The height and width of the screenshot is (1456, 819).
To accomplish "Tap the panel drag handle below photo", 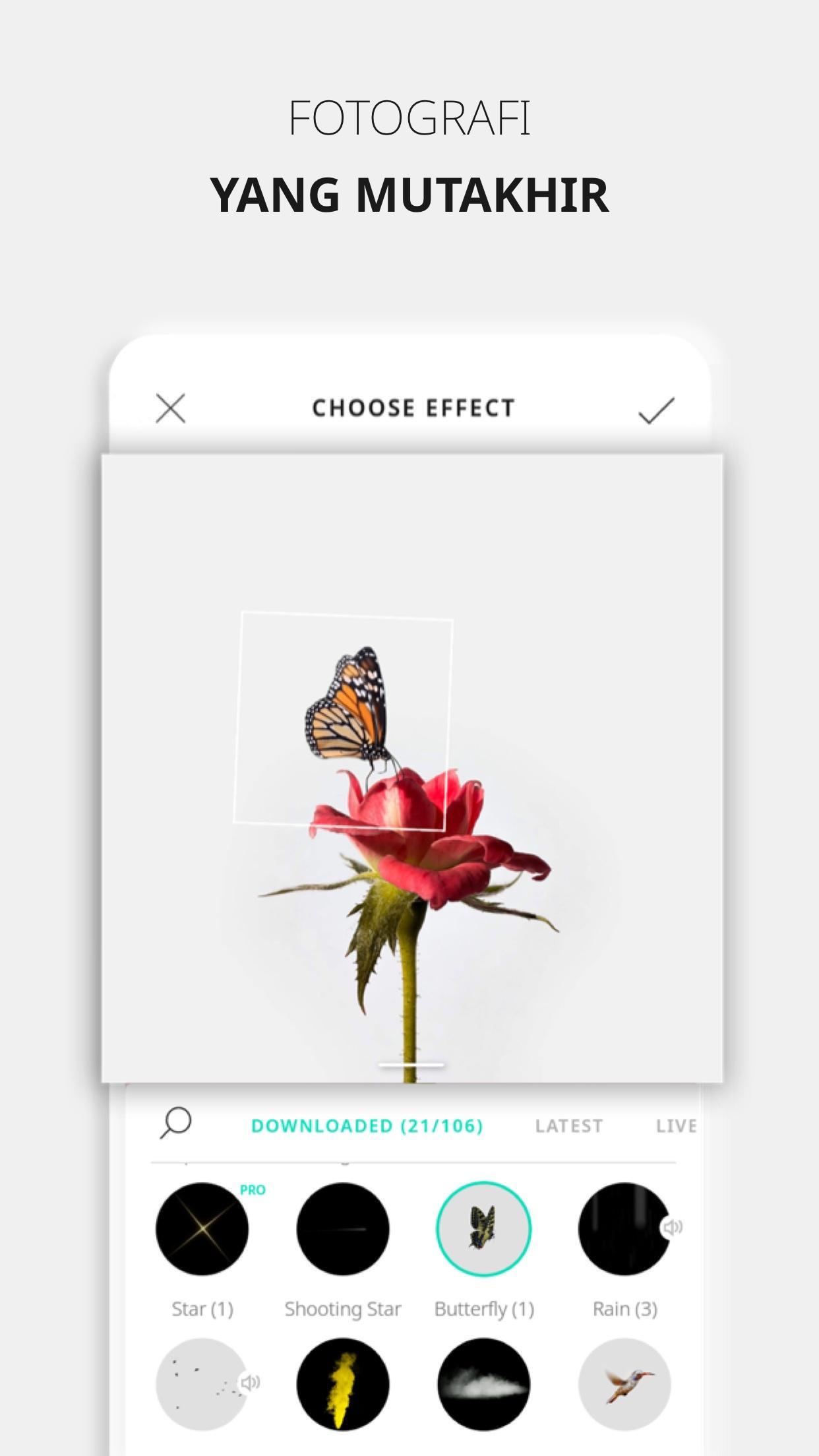I will click(411, 1065).
